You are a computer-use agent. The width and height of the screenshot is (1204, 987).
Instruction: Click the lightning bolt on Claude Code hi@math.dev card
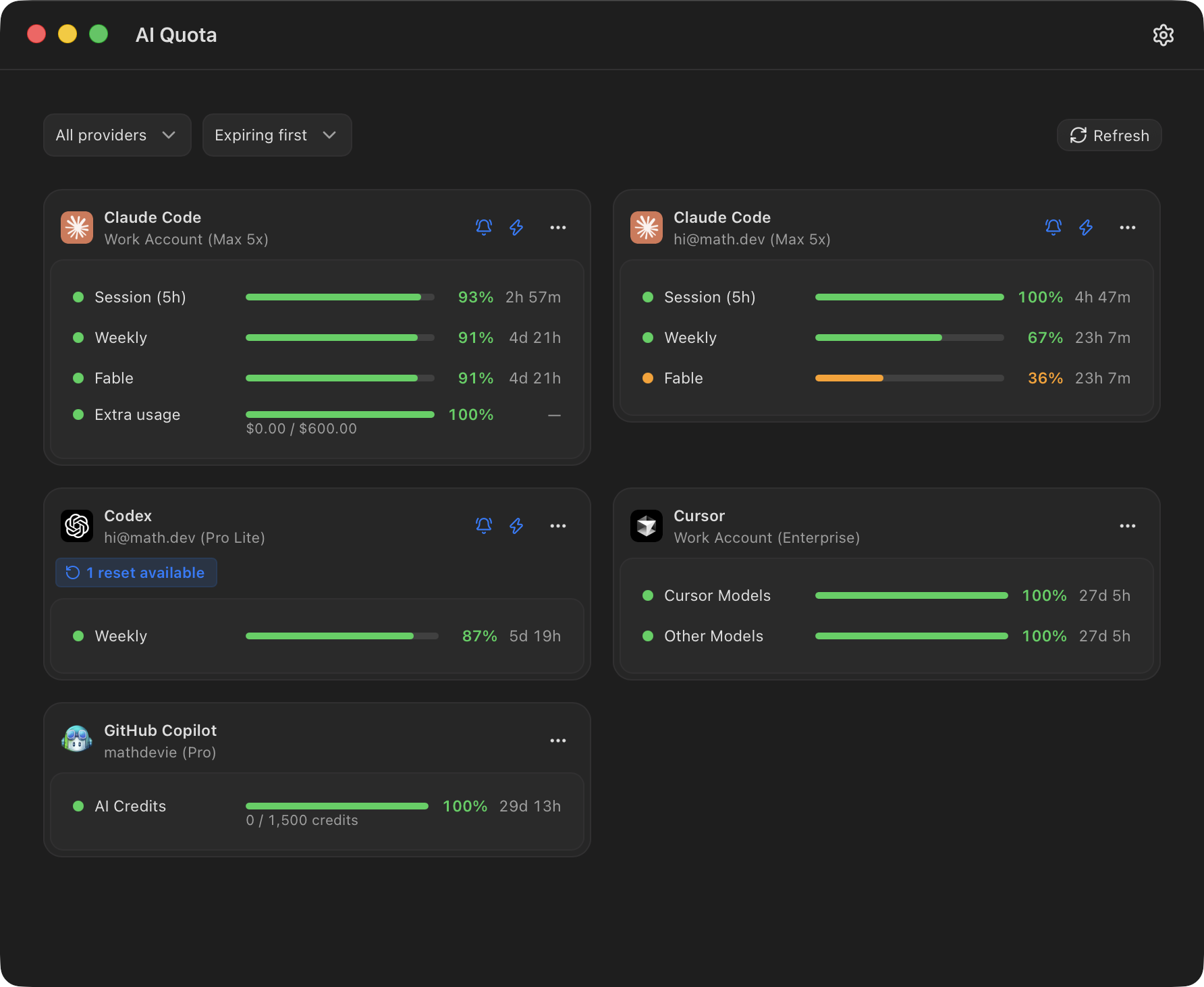click(1086, 227)
